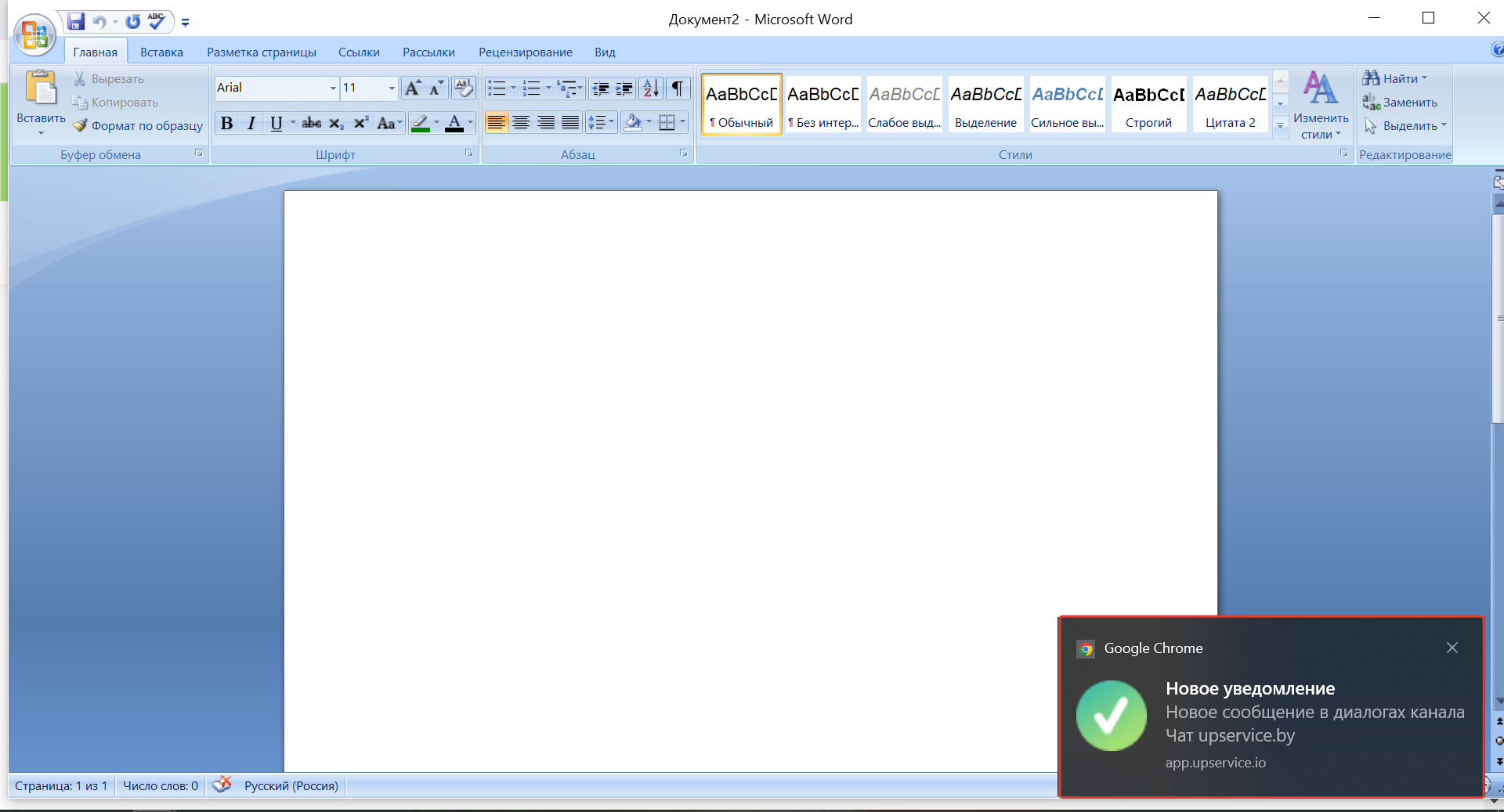1504x812 pixels.
Task: Switch to the Рецензирование tab
Action: [x=526, y=52]
